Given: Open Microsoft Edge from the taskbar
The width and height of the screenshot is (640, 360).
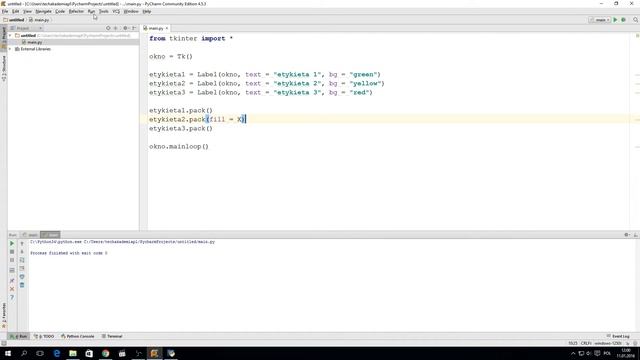Looking at the screenshot, I should point(56,353).
